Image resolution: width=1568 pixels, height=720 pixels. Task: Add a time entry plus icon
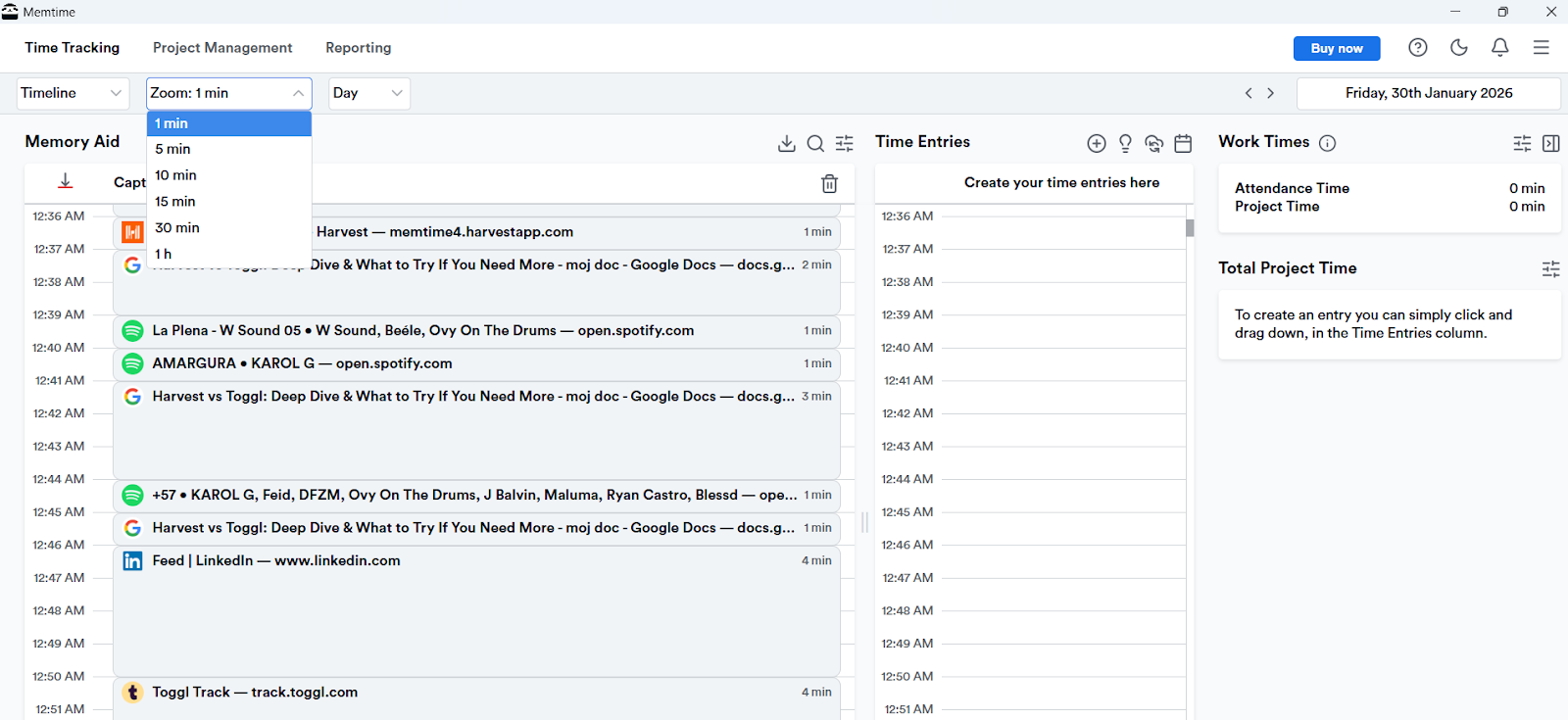pyautogui.click(x=1097, y=143)
